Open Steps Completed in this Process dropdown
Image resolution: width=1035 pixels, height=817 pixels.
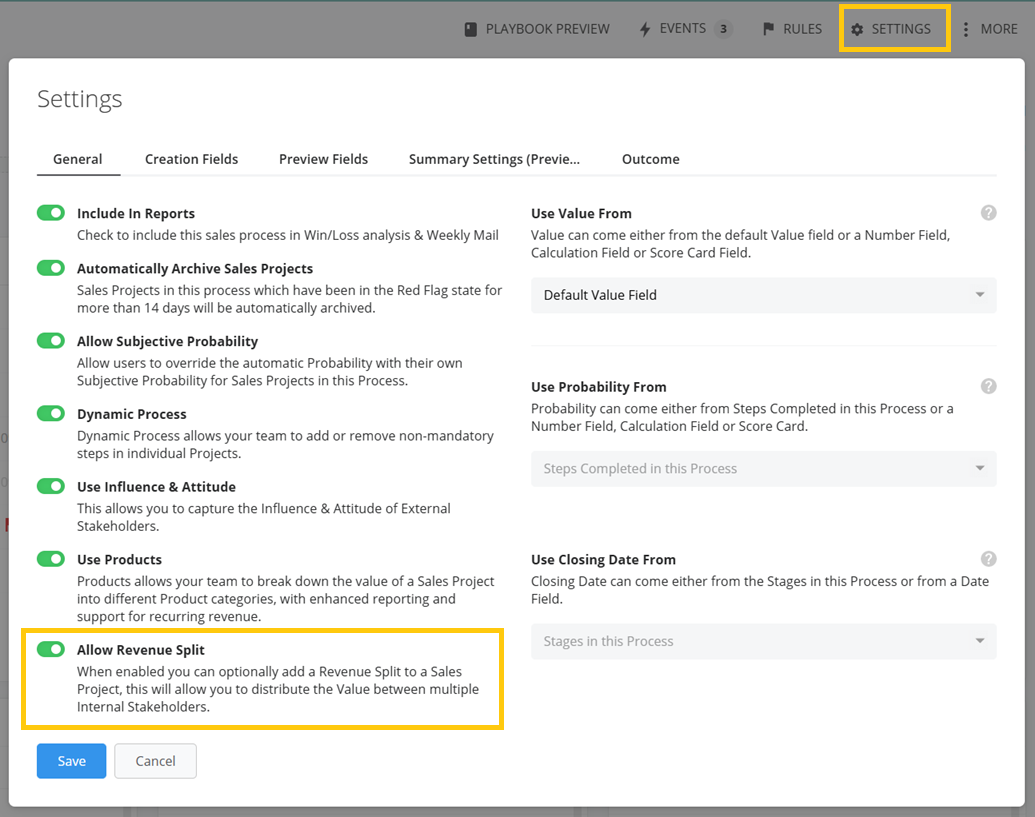click(x=763, y=468)
